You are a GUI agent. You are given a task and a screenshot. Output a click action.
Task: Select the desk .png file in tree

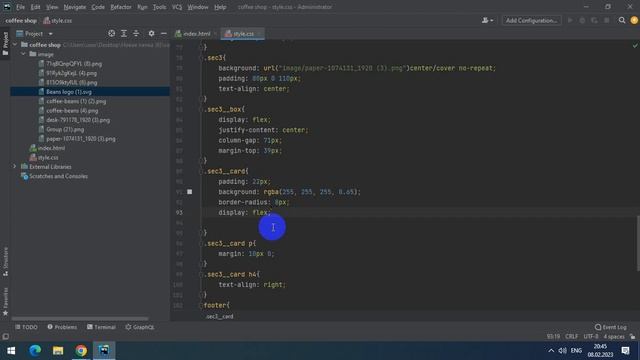(78, 120)
